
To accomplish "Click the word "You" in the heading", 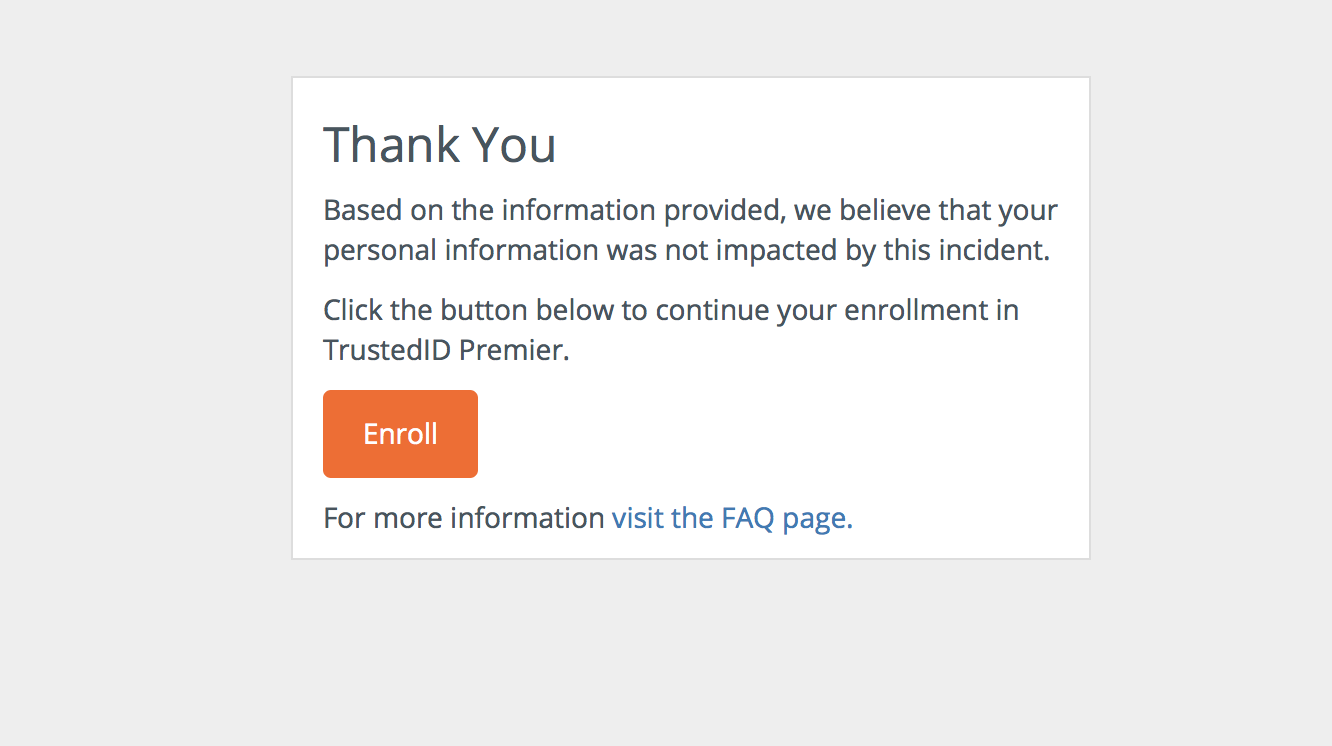I will pos(513,145).
